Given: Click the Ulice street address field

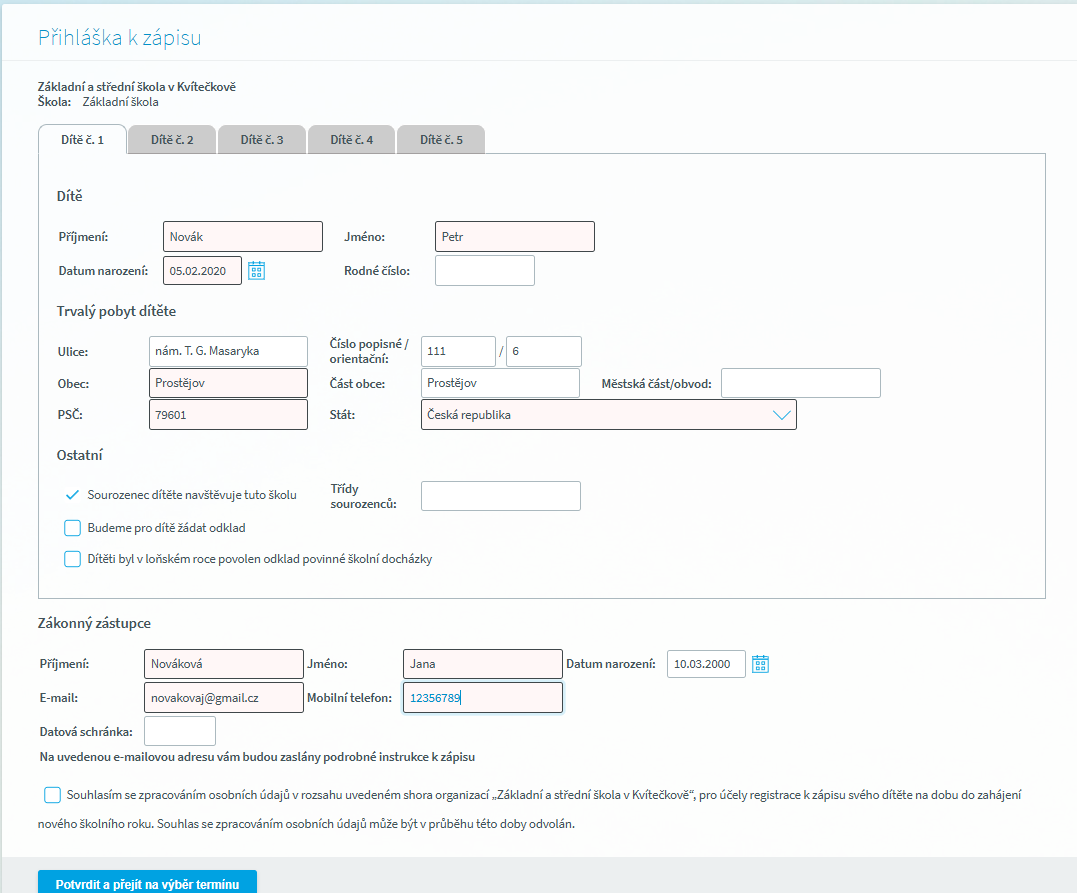Looking at the screenshot, I should (x=228, y=351).
